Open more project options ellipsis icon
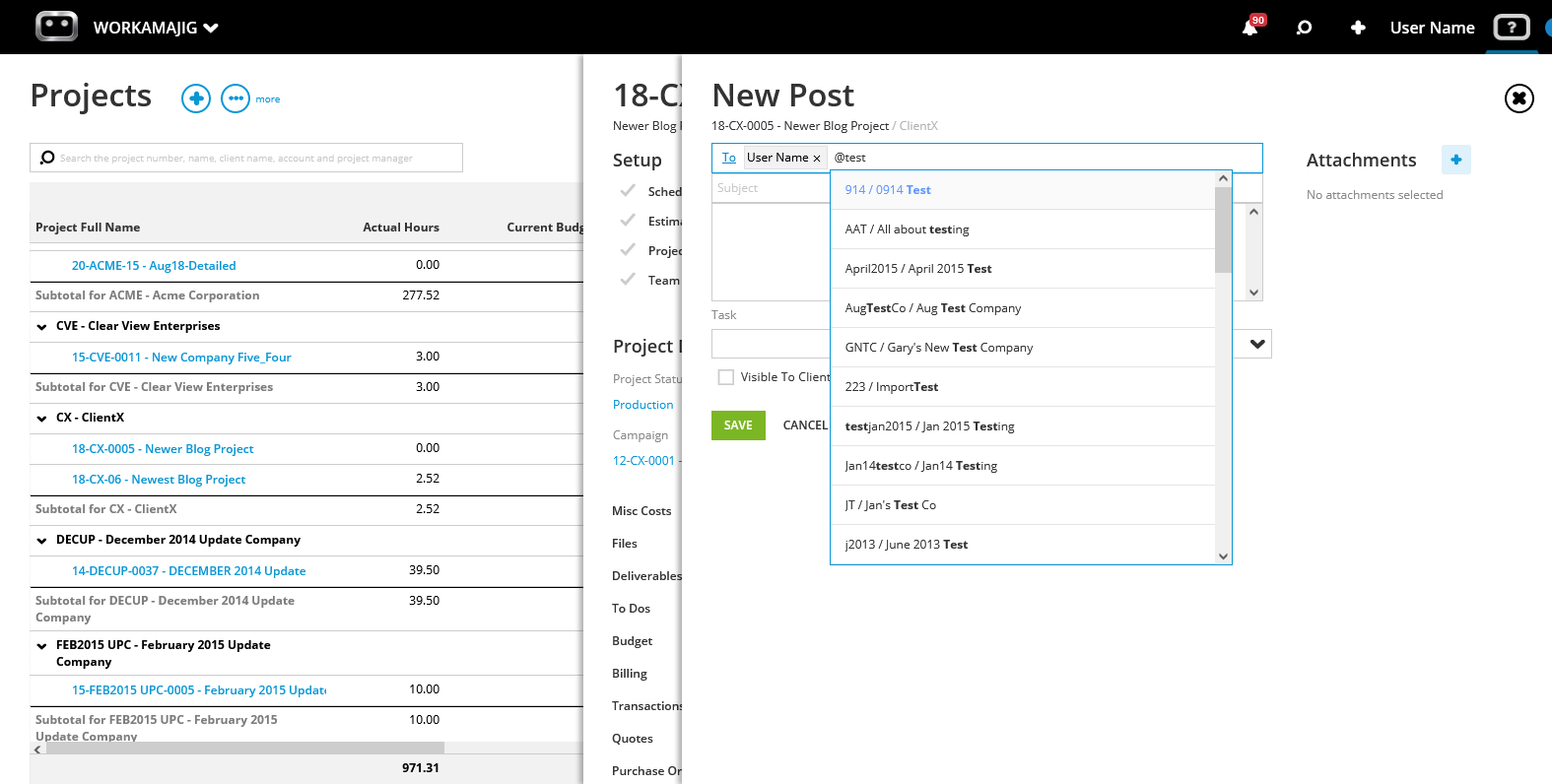This screenshot has height=784, width=1552. (236, 98)
